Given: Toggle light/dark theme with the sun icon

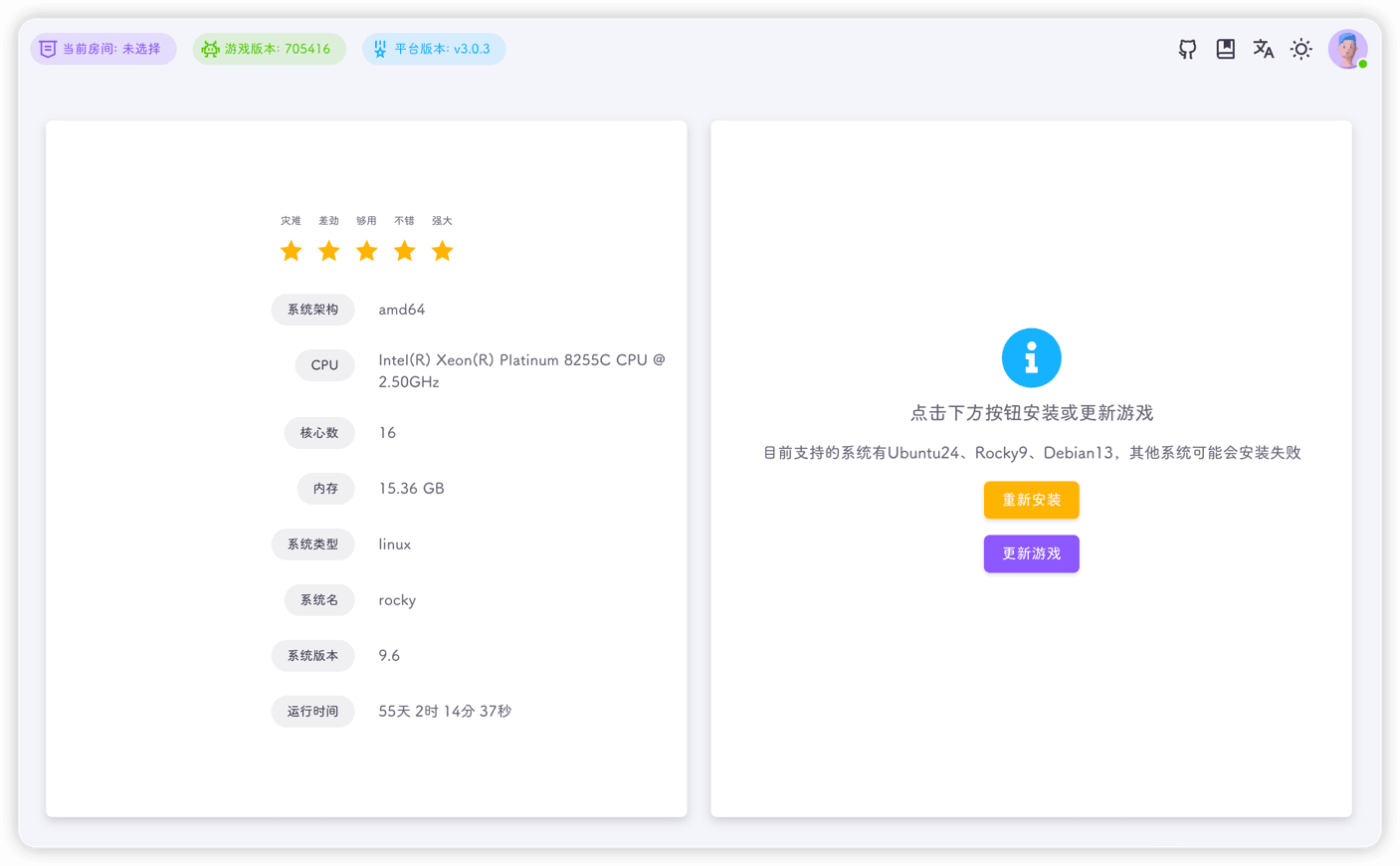Looking at the screenshot, I should tap(1300, 48).
